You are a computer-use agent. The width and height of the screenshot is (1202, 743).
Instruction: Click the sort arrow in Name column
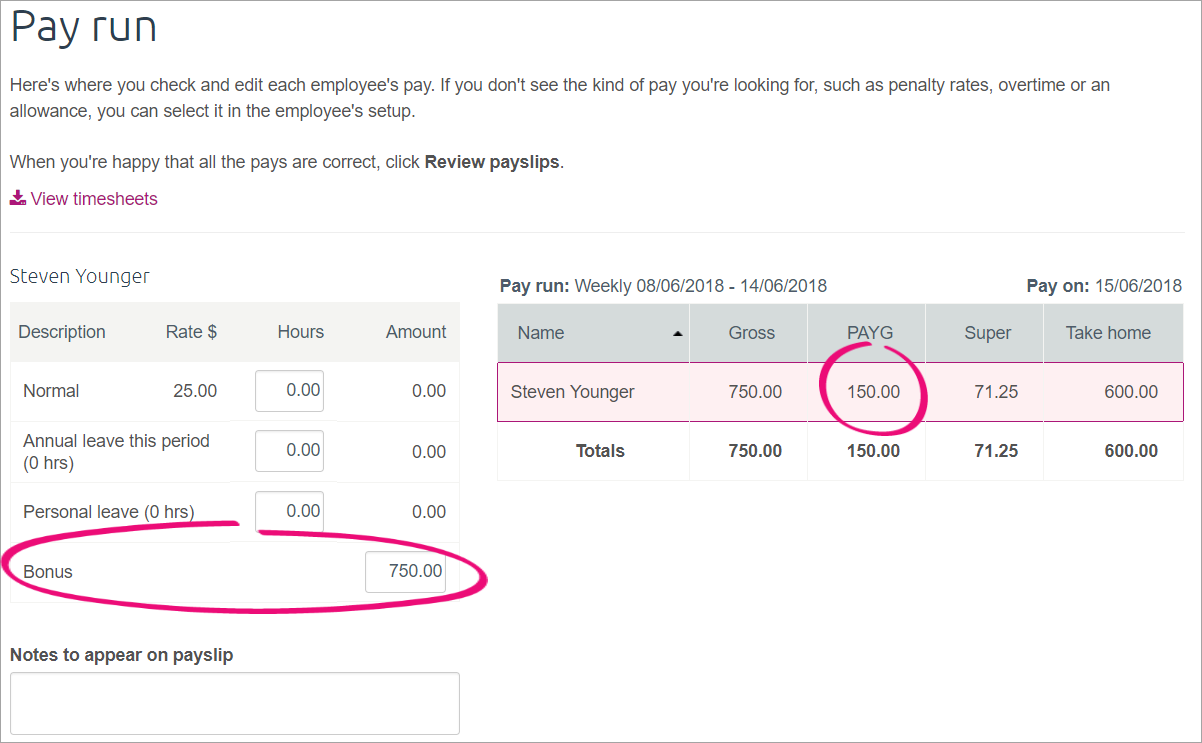[x=678, y=333]
